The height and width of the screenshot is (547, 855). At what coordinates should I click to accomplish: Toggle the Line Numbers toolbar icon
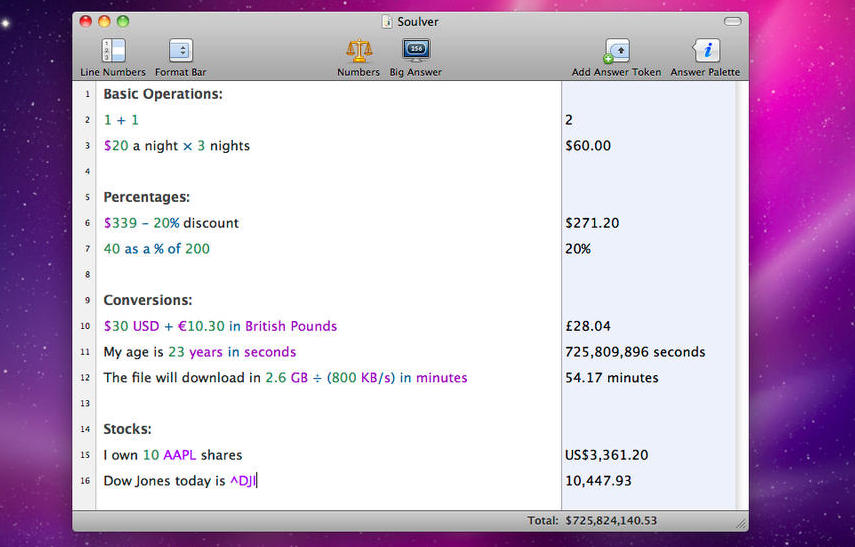pyautogui.click(x=113, y=51)
